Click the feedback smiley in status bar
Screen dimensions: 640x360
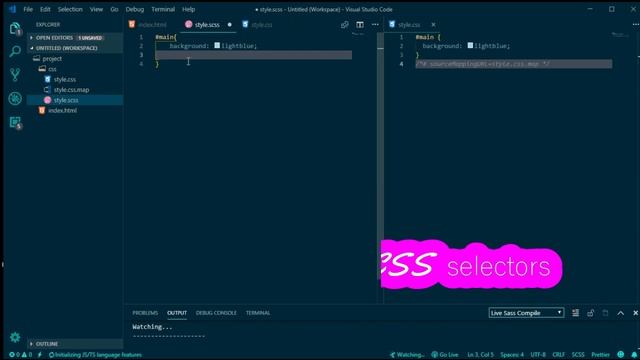[x=621, y=355]
